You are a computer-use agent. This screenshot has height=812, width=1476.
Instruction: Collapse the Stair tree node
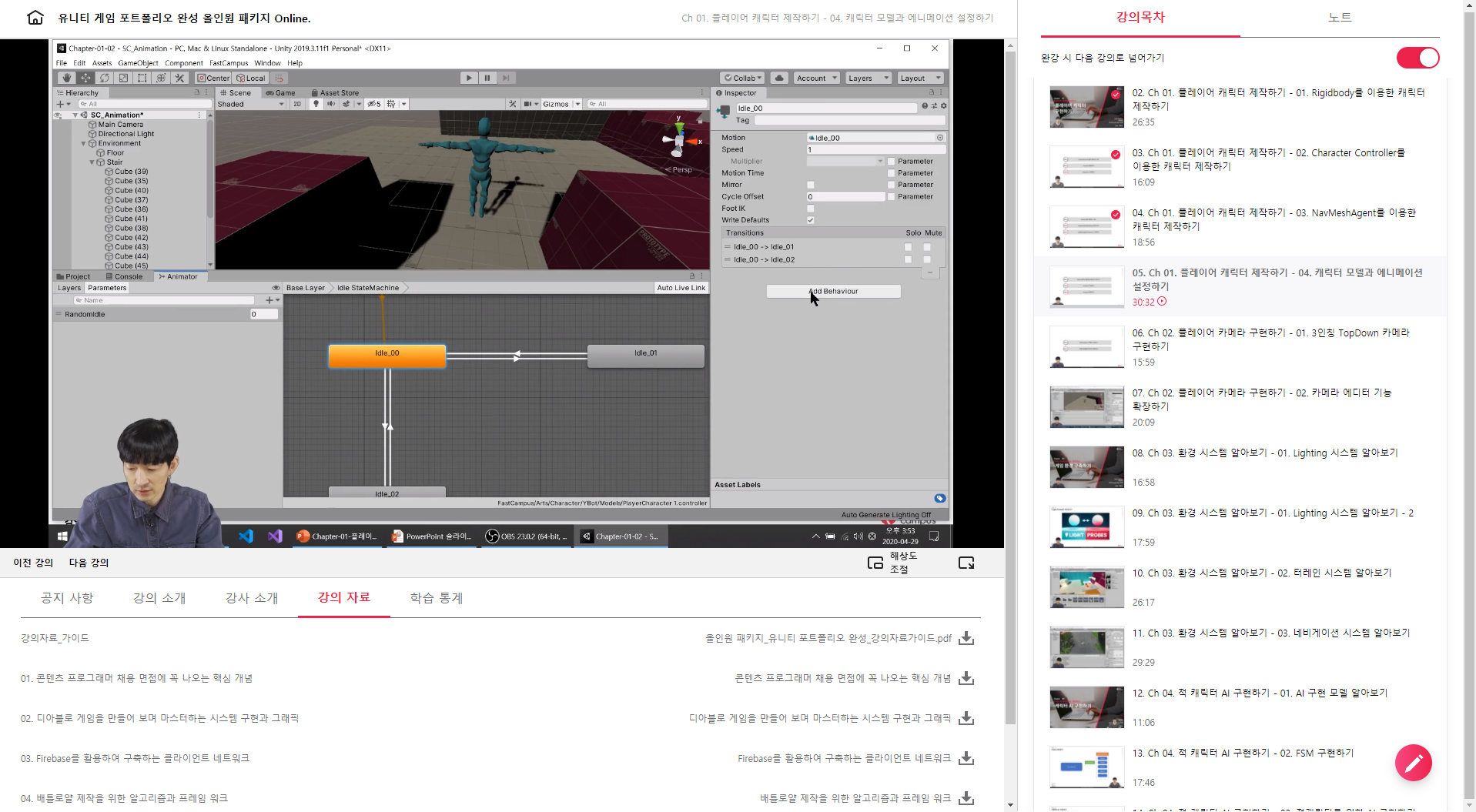coord(92,162)
